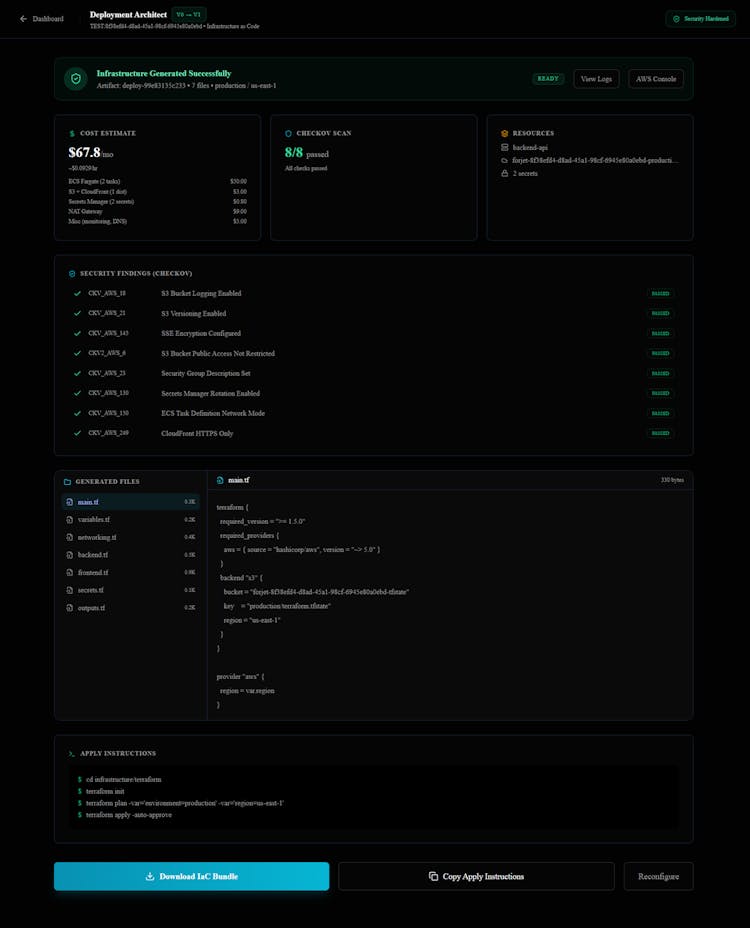This screenshot has height=928, width=750.
Task: Open the AWS Console button
Action: (656, 79)
